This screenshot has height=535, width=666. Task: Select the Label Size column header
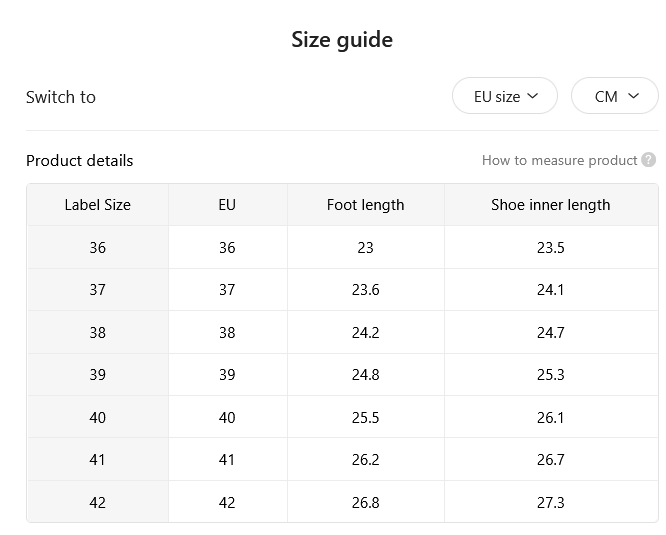point(98,205)
